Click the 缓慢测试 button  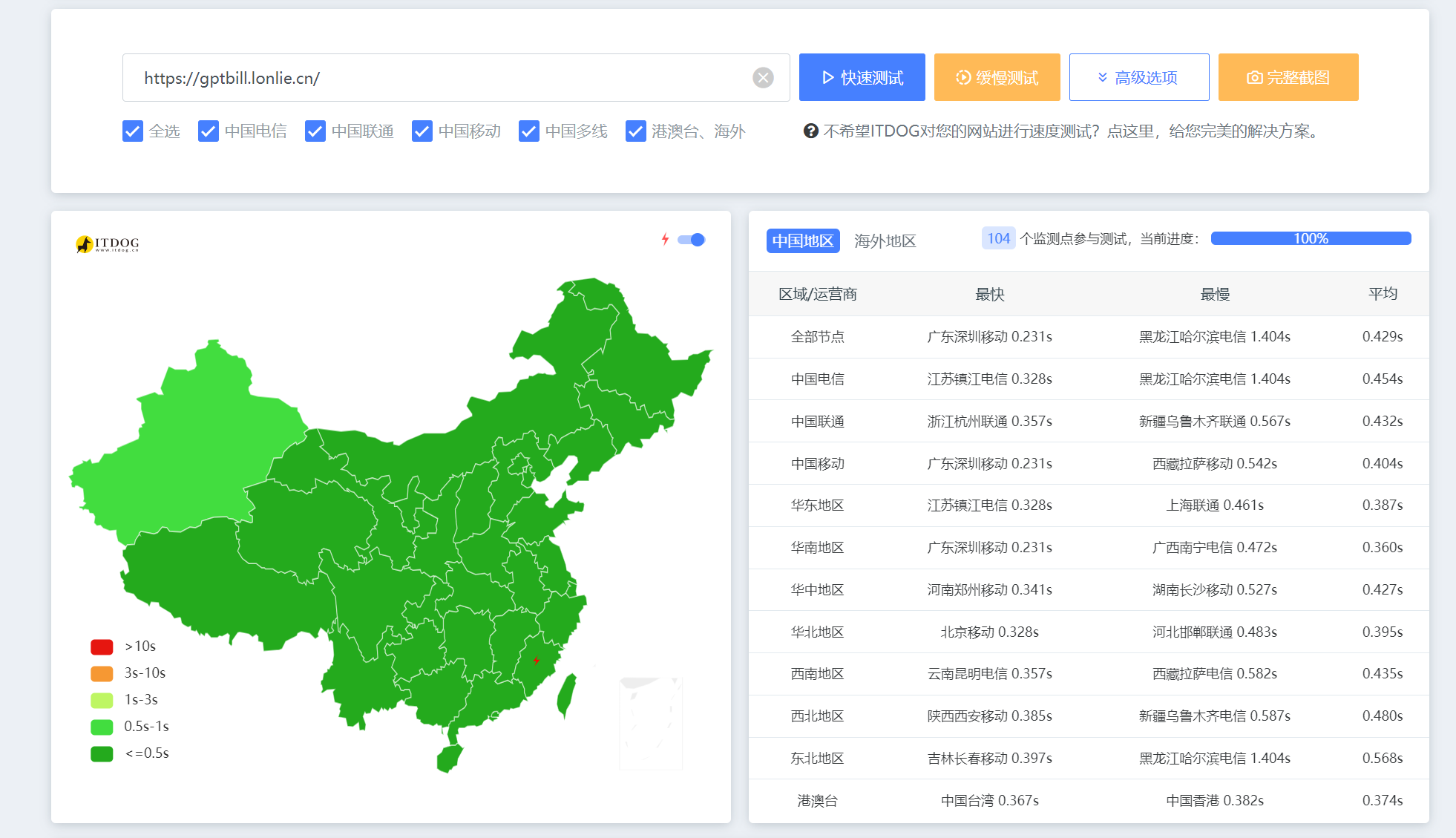(997, 77)
